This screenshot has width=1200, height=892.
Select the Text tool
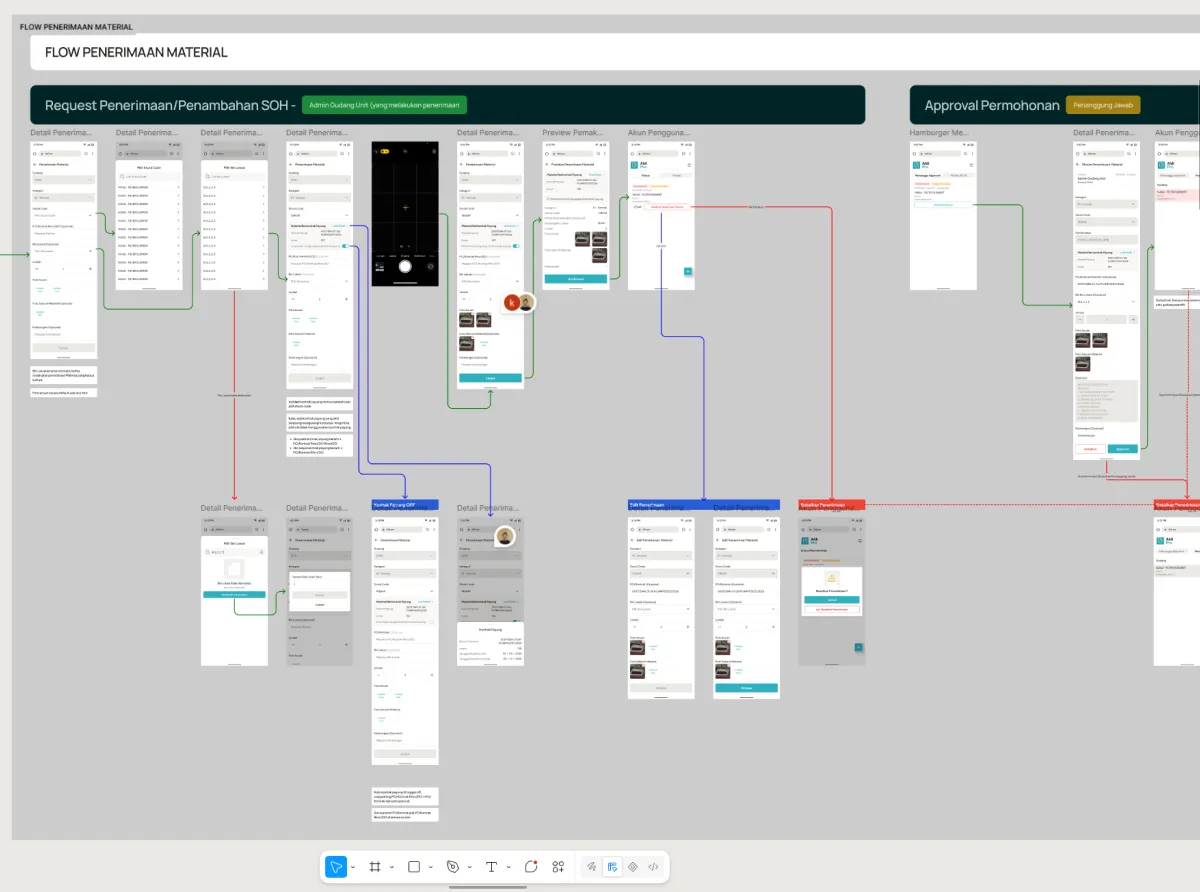coord(491,866)
